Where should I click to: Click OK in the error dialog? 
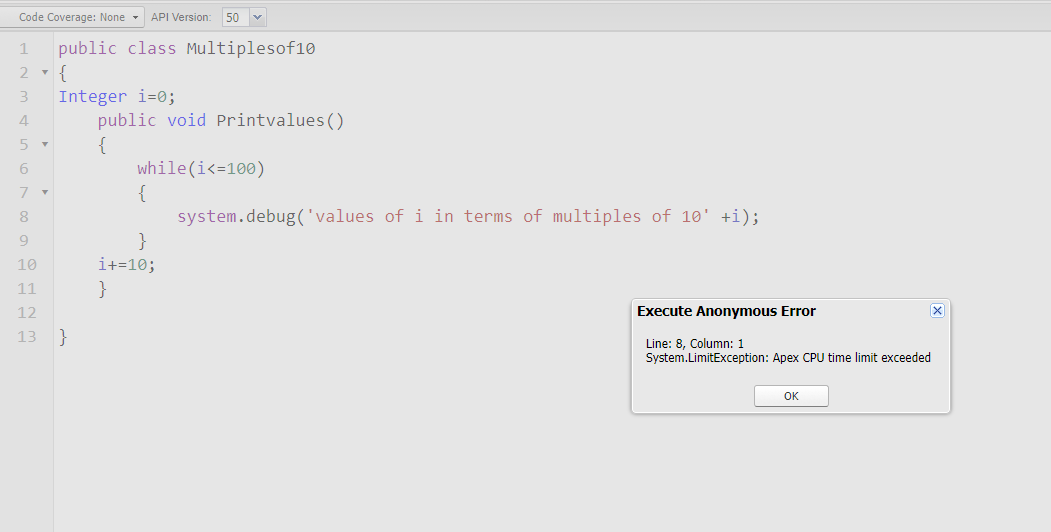(791, 396)
